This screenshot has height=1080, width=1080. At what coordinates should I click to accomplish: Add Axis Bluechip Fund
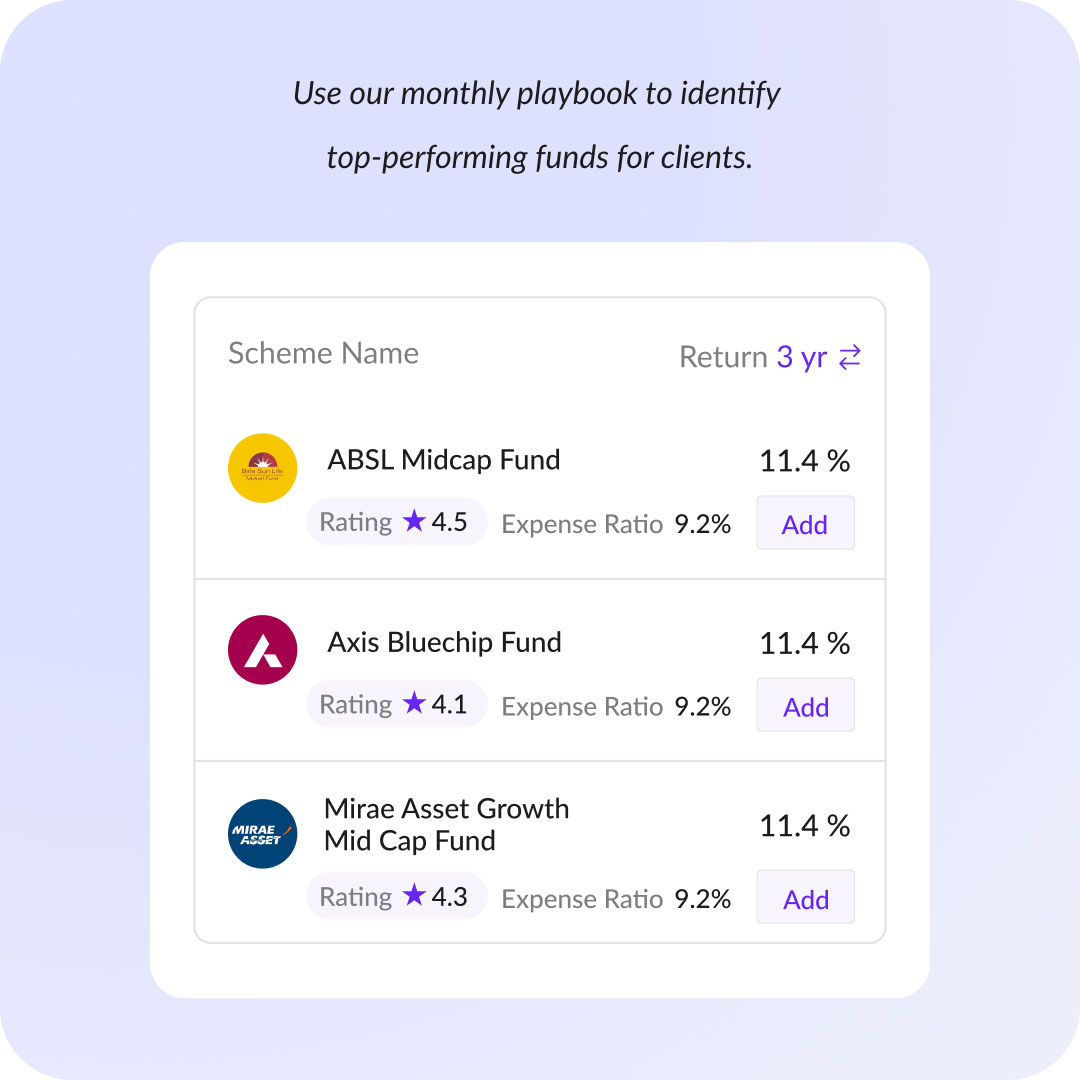805,706
